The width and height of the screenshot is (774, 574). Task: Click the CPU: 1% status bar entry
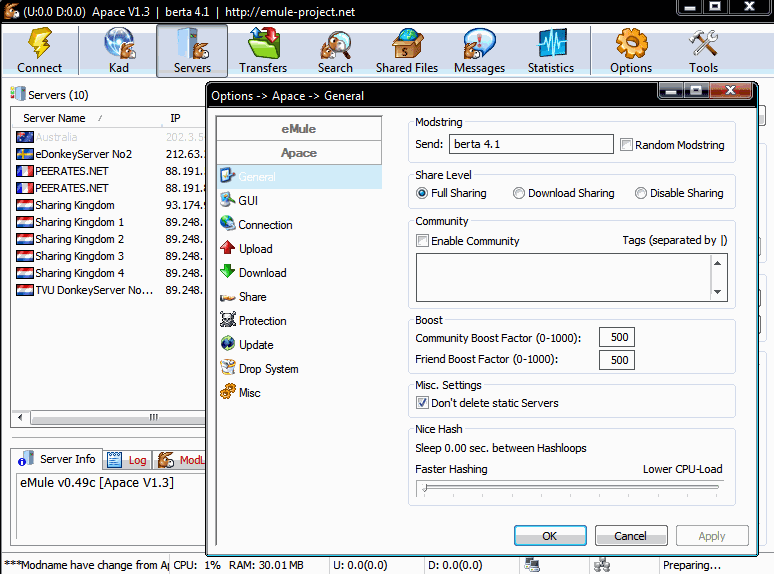coord(197,565)
